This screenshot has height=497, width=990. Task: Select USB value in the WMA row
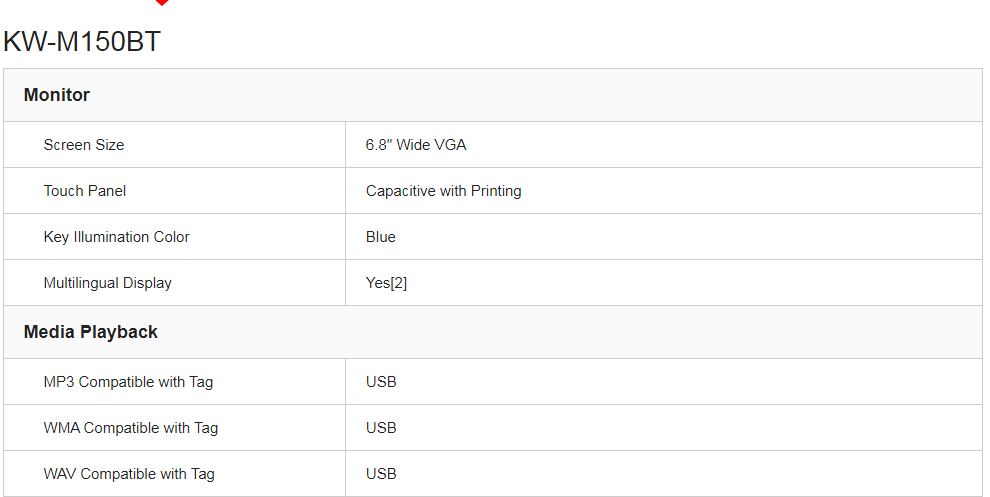(x=381, y=428)
